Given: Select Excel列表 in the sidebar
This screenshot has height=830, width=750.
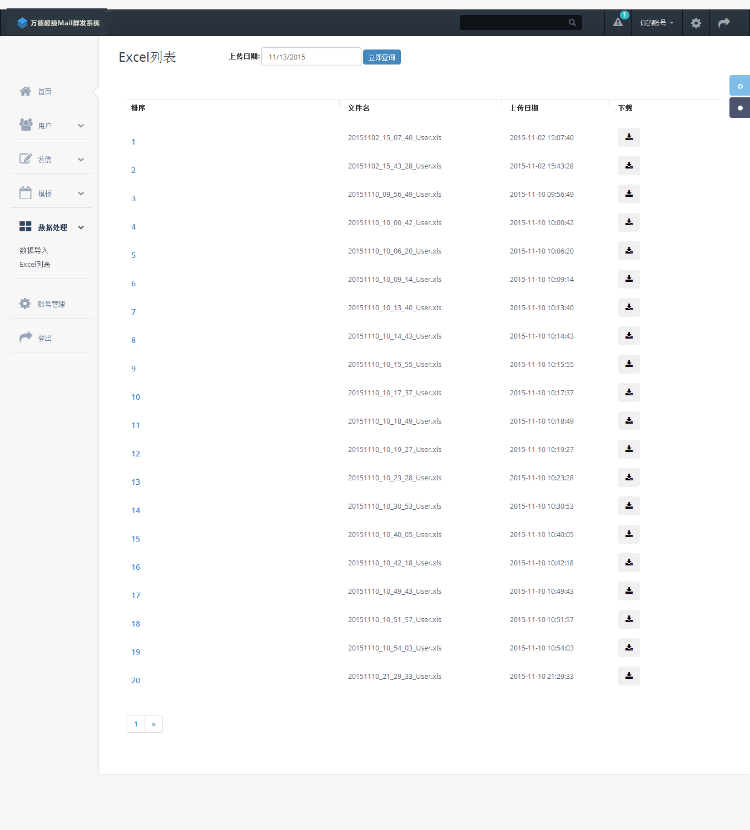Looking at the screenshot, I should pos(35,265).
